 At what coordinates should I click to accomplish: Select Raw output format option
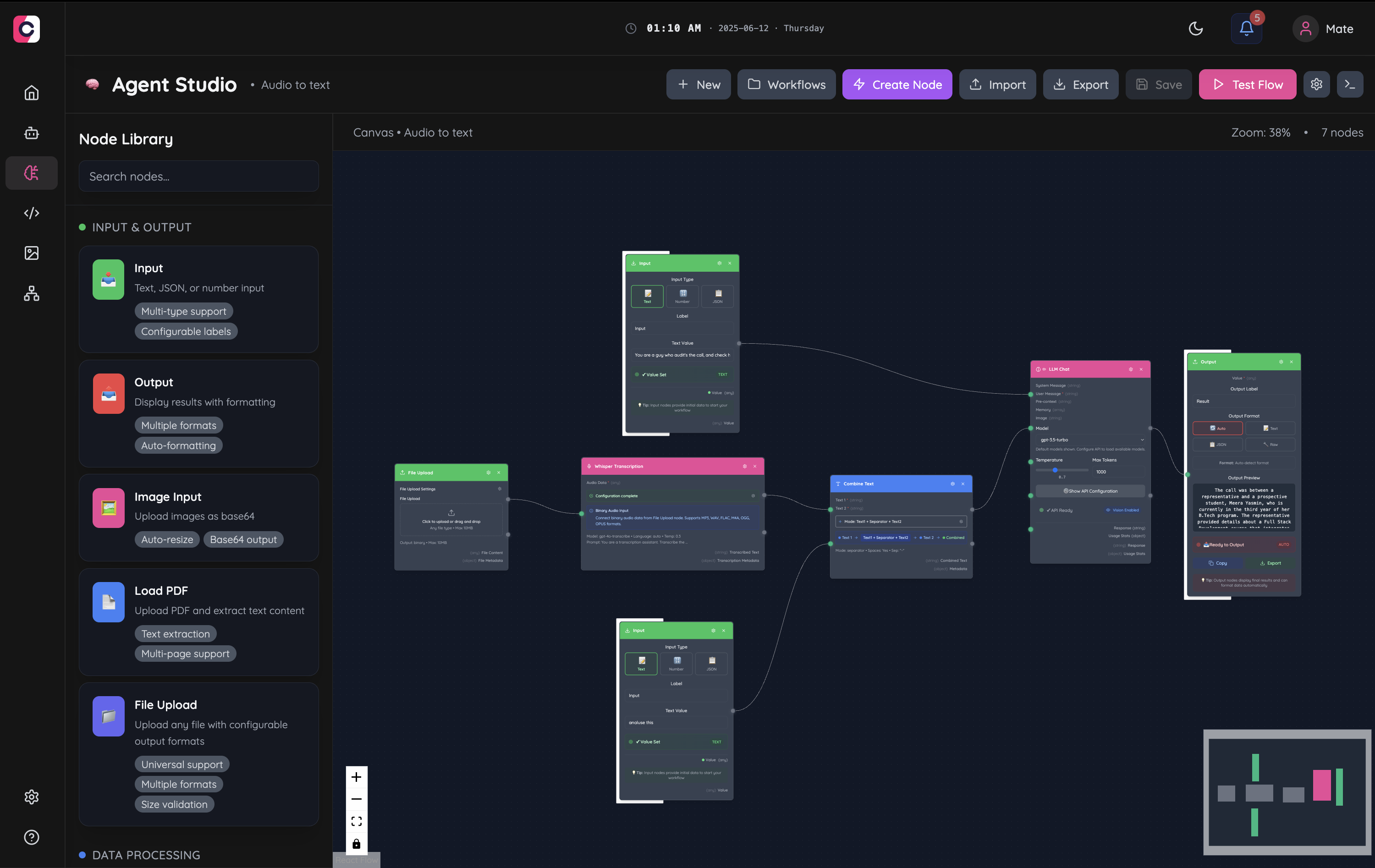(x=1270, y=444)
